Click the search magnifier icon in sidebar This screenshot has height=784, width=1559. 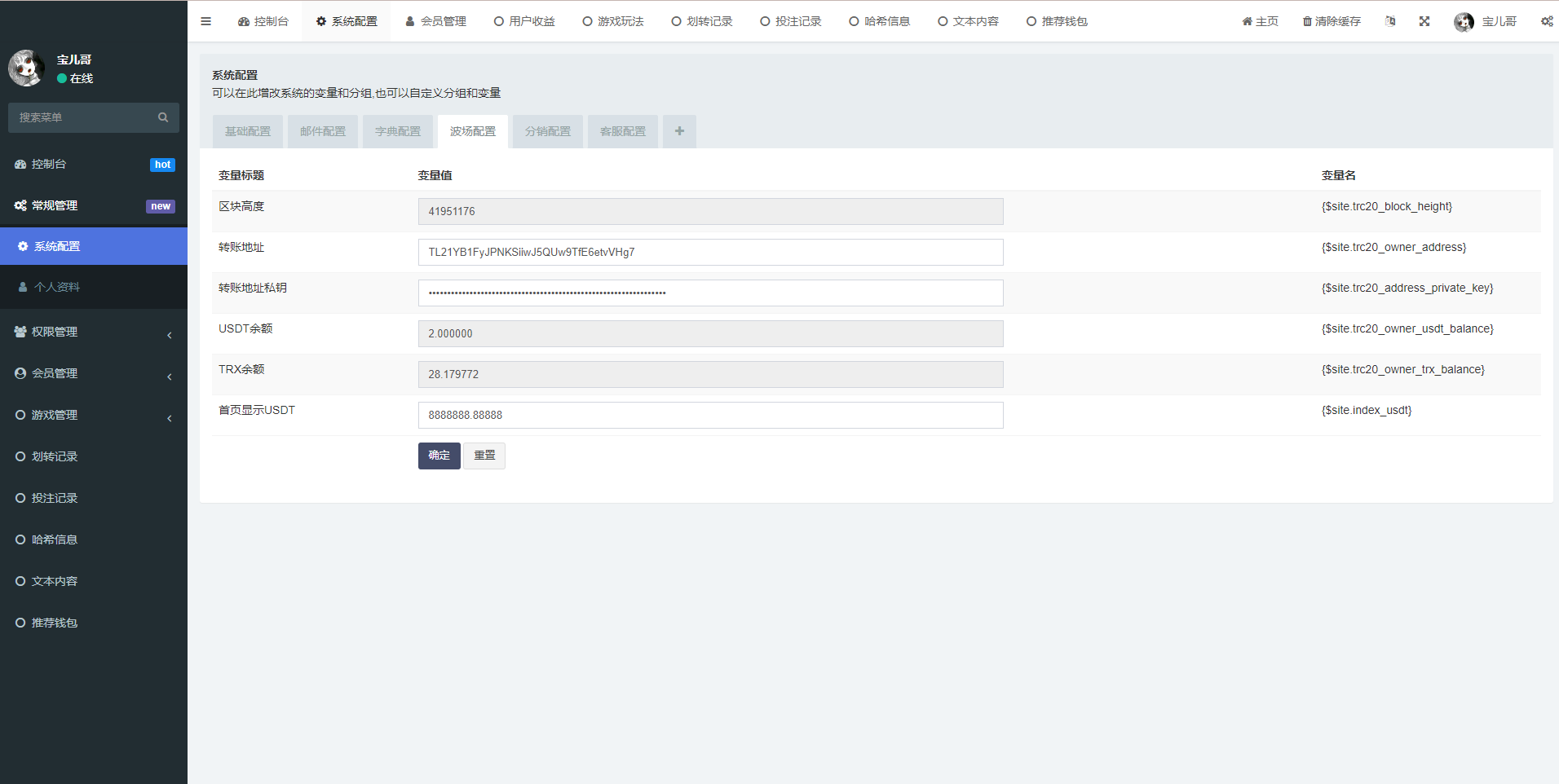pyautogui.click(x=163, y=117)
